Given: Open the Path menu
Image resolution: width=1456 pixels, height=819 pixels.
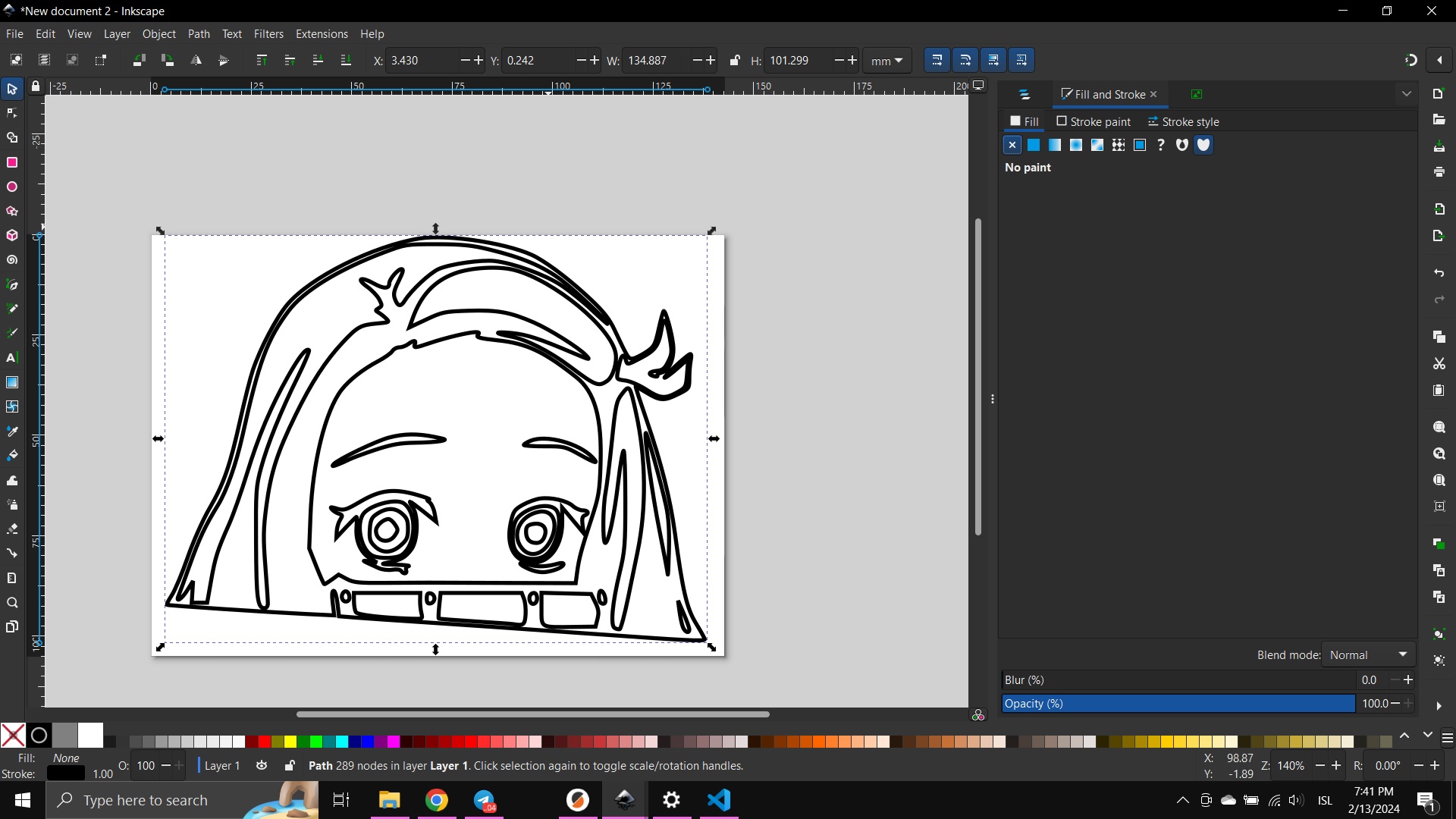Looking at the screenshot, I should 199,34.
